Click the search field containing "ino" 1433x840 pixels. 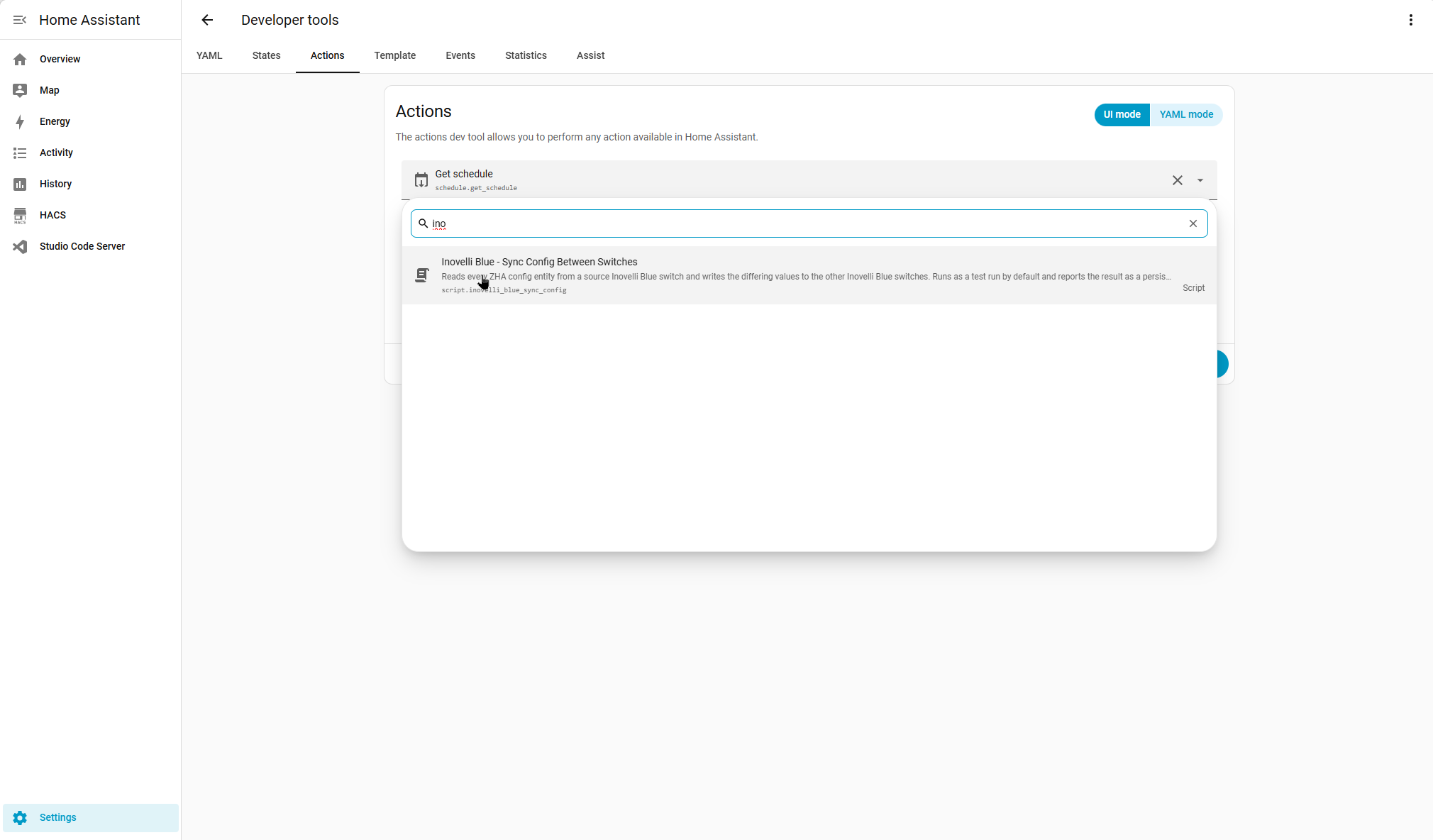point(809,223)
